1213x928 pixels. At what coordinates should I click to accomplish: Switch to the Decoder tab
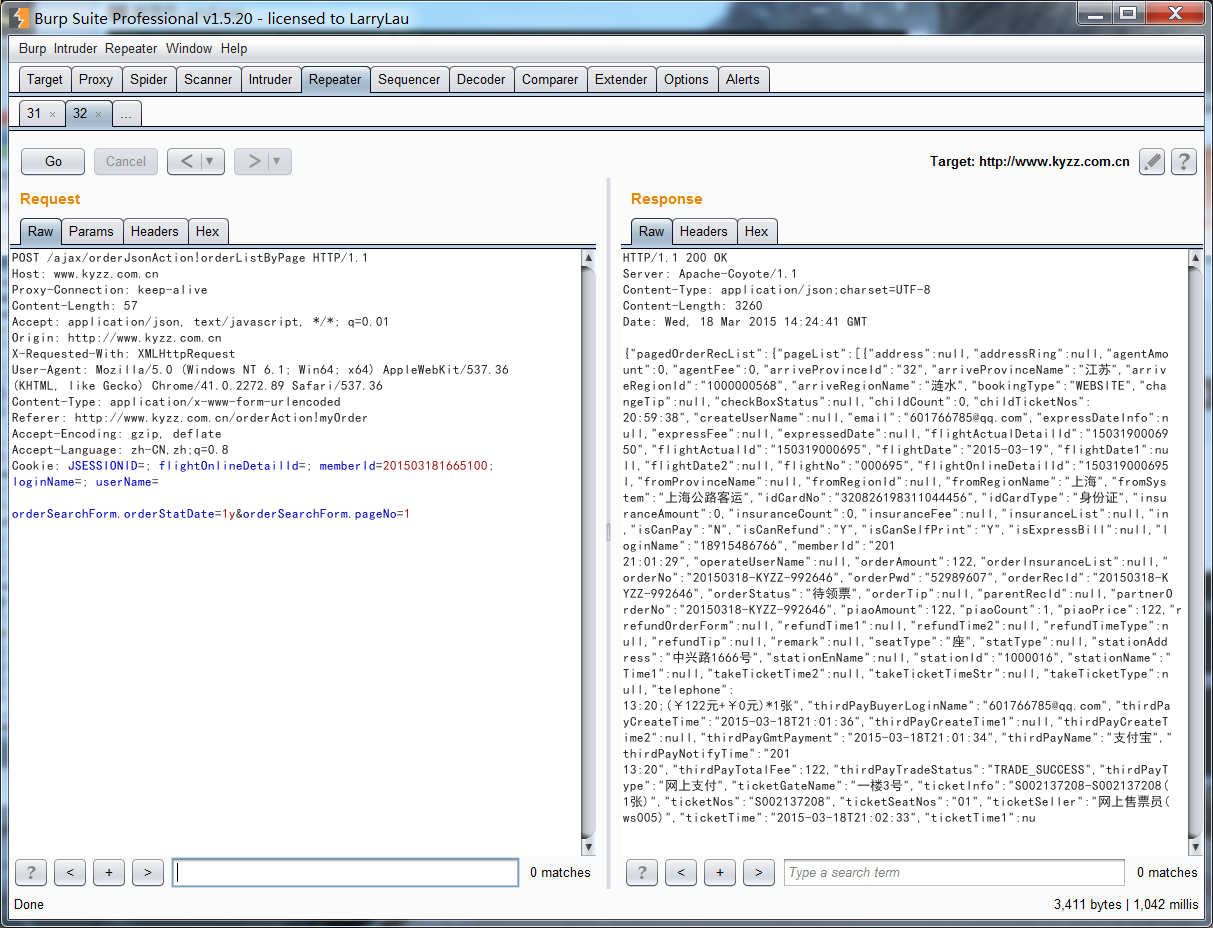[x=481, y=80]
